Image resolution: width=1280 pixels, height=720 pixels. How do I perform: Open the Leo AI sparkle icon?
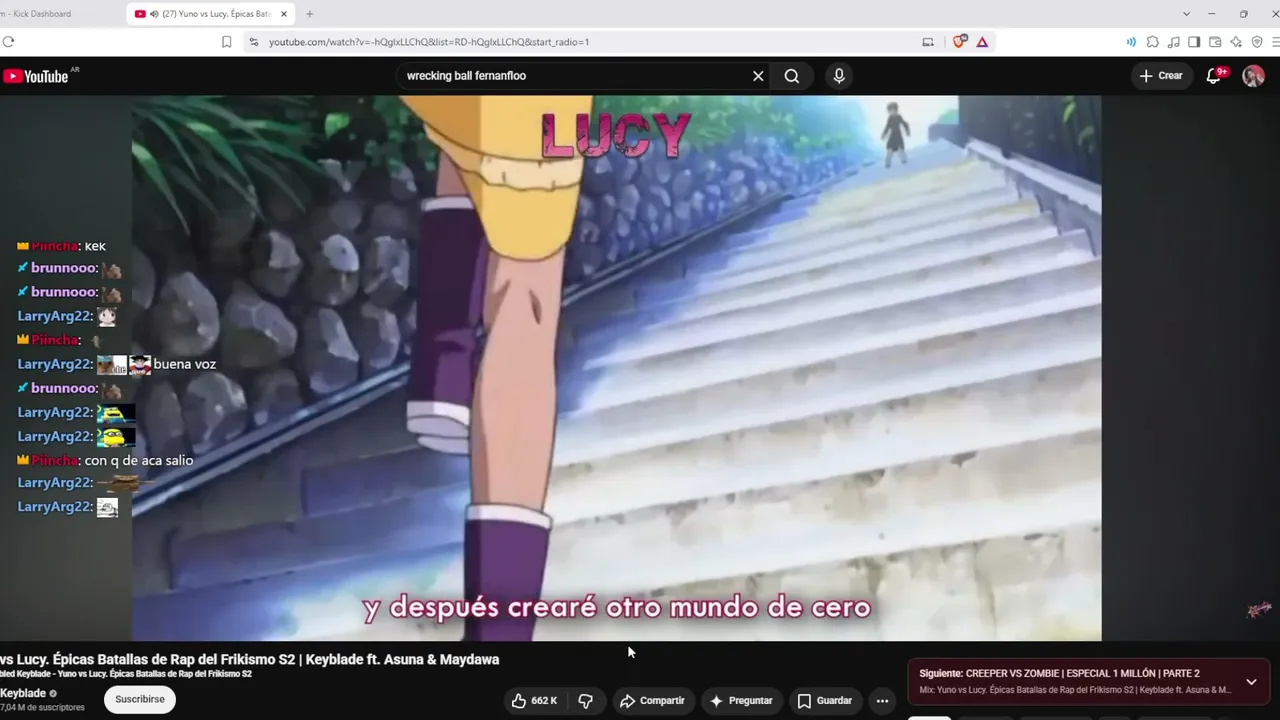(x=1236, y=42)
